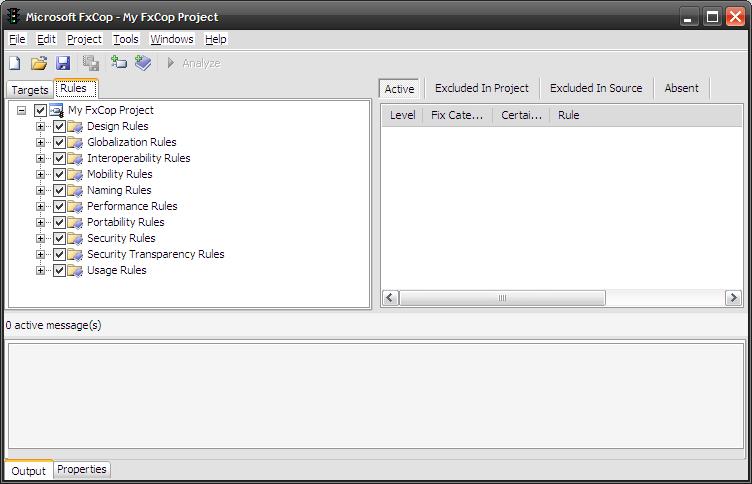The height and width of the screenshot is (484, 752).
Task: Click the My FxCop Project node icon
Action: 56,110
